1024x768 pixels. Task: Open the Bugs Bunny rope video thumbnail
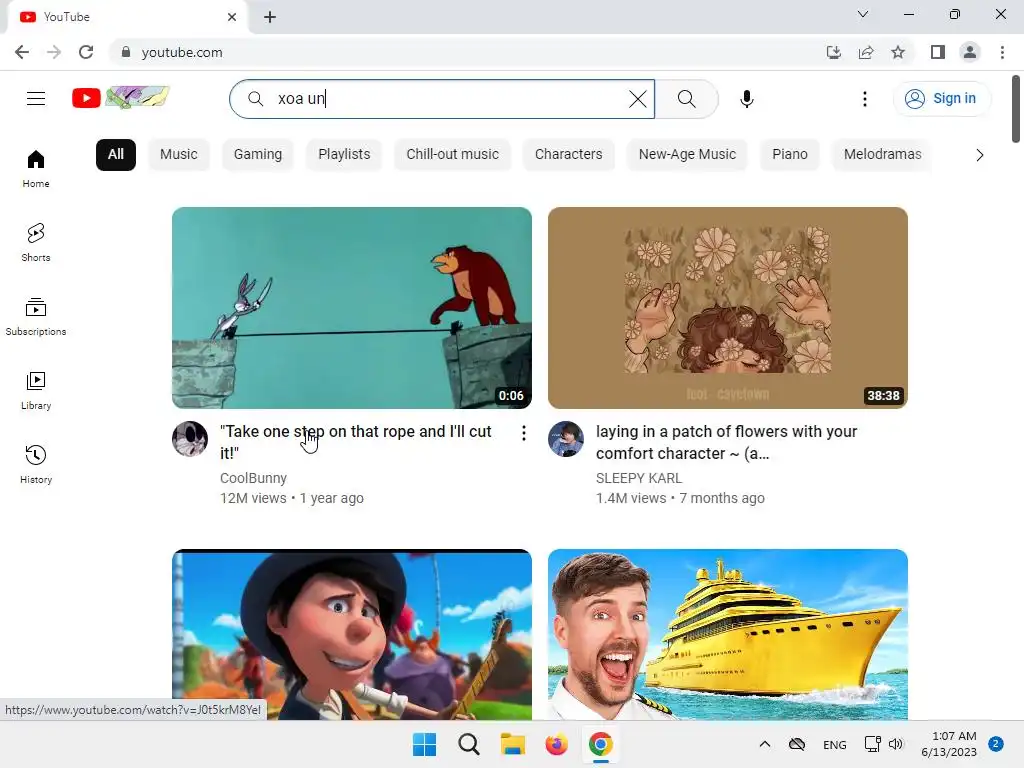[x=352, y=308]
